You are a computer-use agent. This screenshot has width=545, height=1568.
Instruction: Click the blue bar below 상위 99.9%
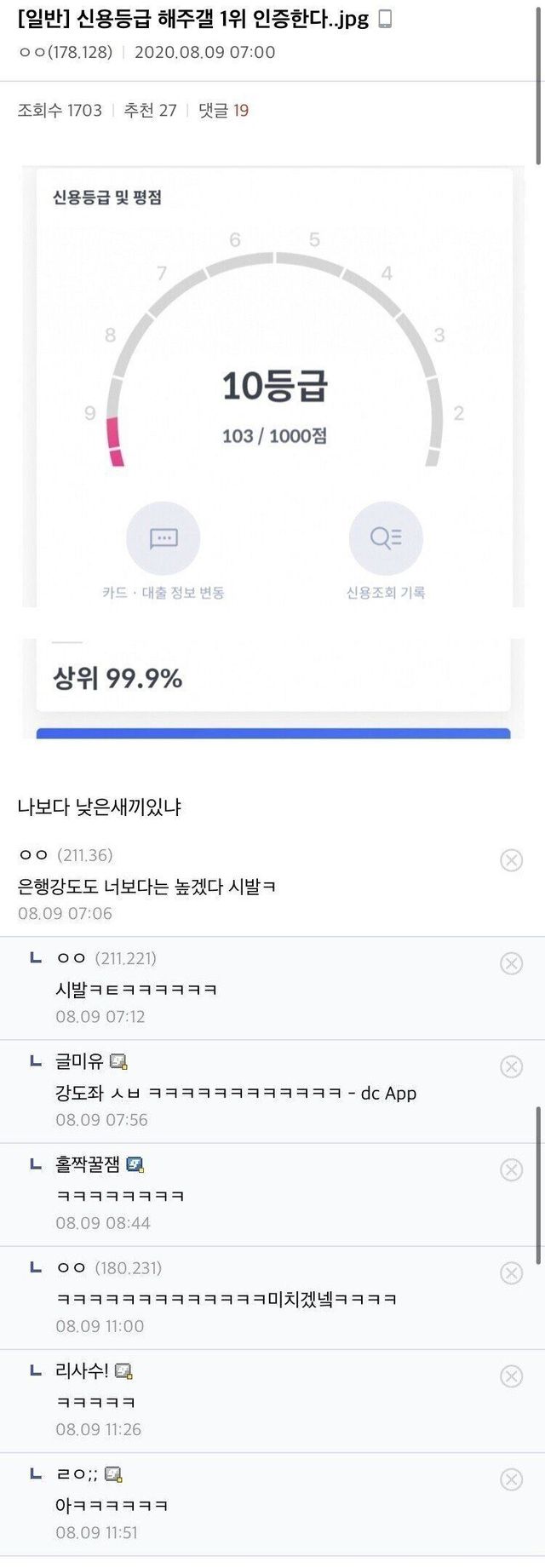click(272, 733)
